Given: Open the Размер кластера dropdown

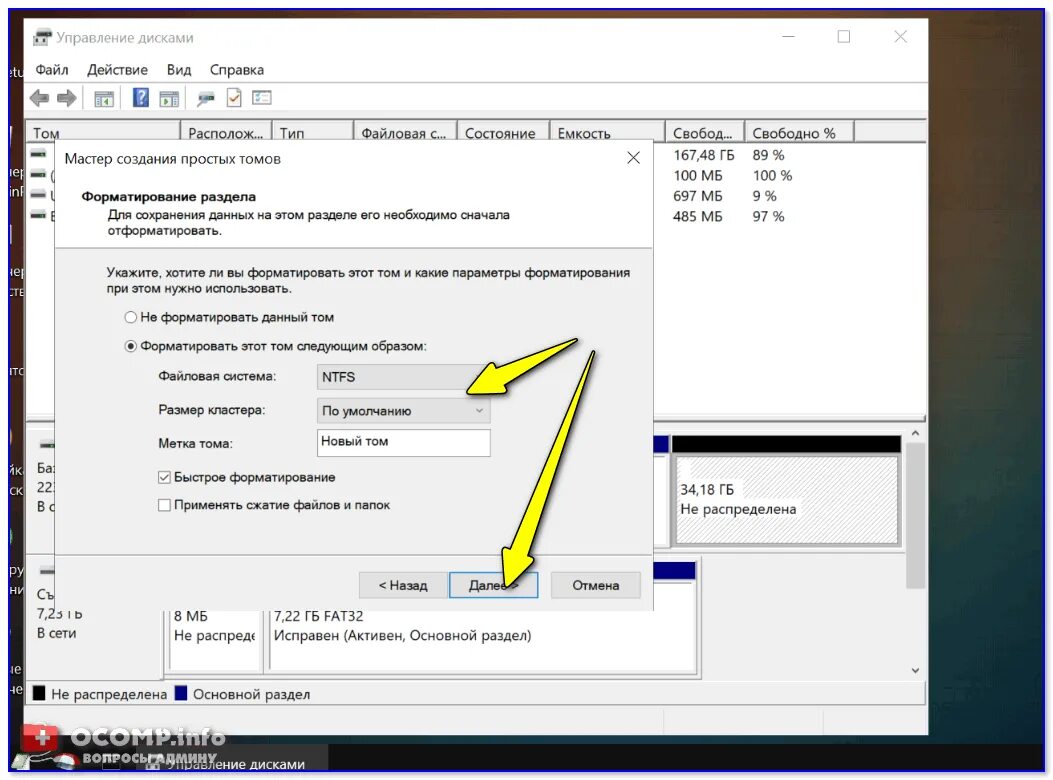Looking at the screenshot, I should (x=403, y=410).
